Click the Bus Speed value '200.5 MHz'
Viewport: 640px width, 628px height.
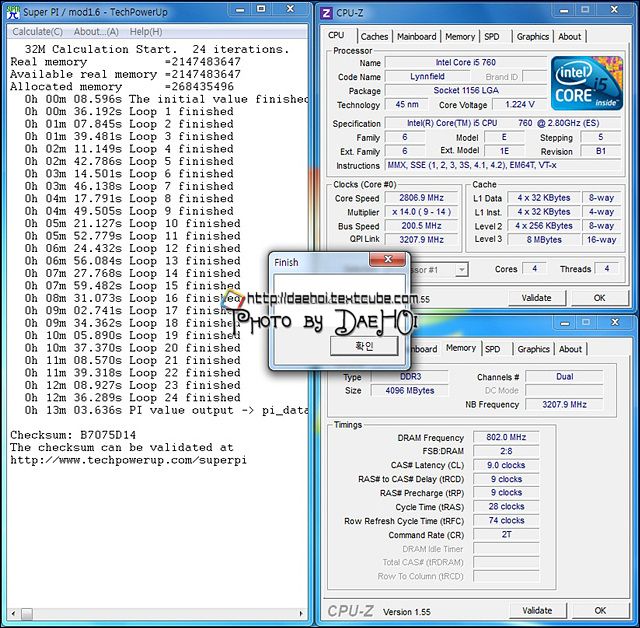point(421,226)
